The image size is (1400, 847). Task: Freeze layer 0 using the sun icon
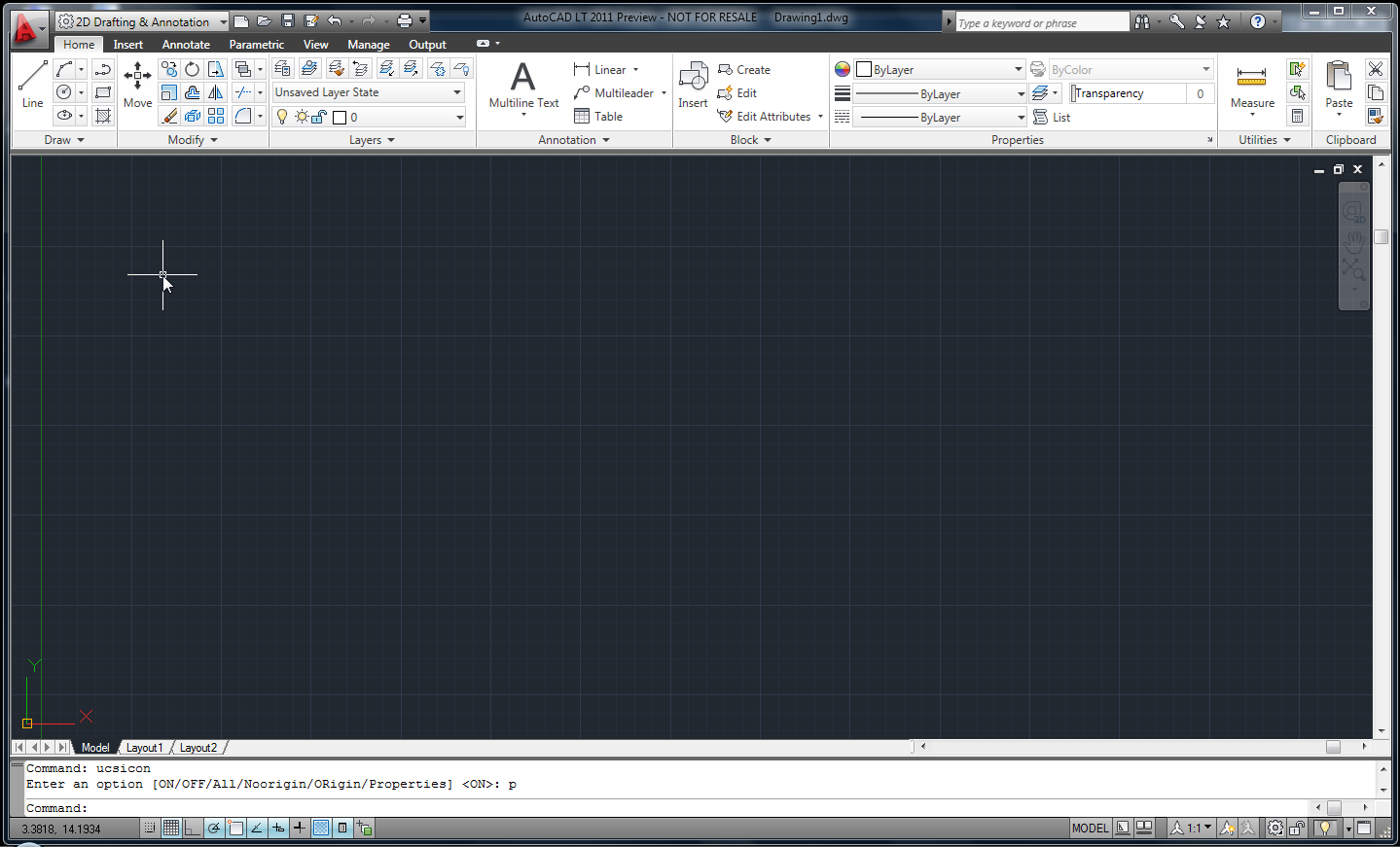301,116
